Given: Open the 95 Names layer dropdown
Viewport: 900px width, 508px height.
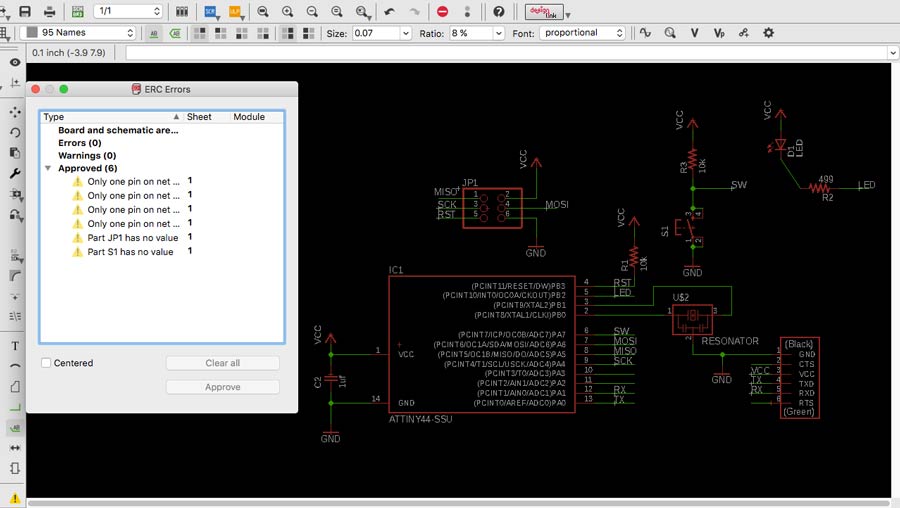Looking at the screenshot, I should [x=78, y=33].
